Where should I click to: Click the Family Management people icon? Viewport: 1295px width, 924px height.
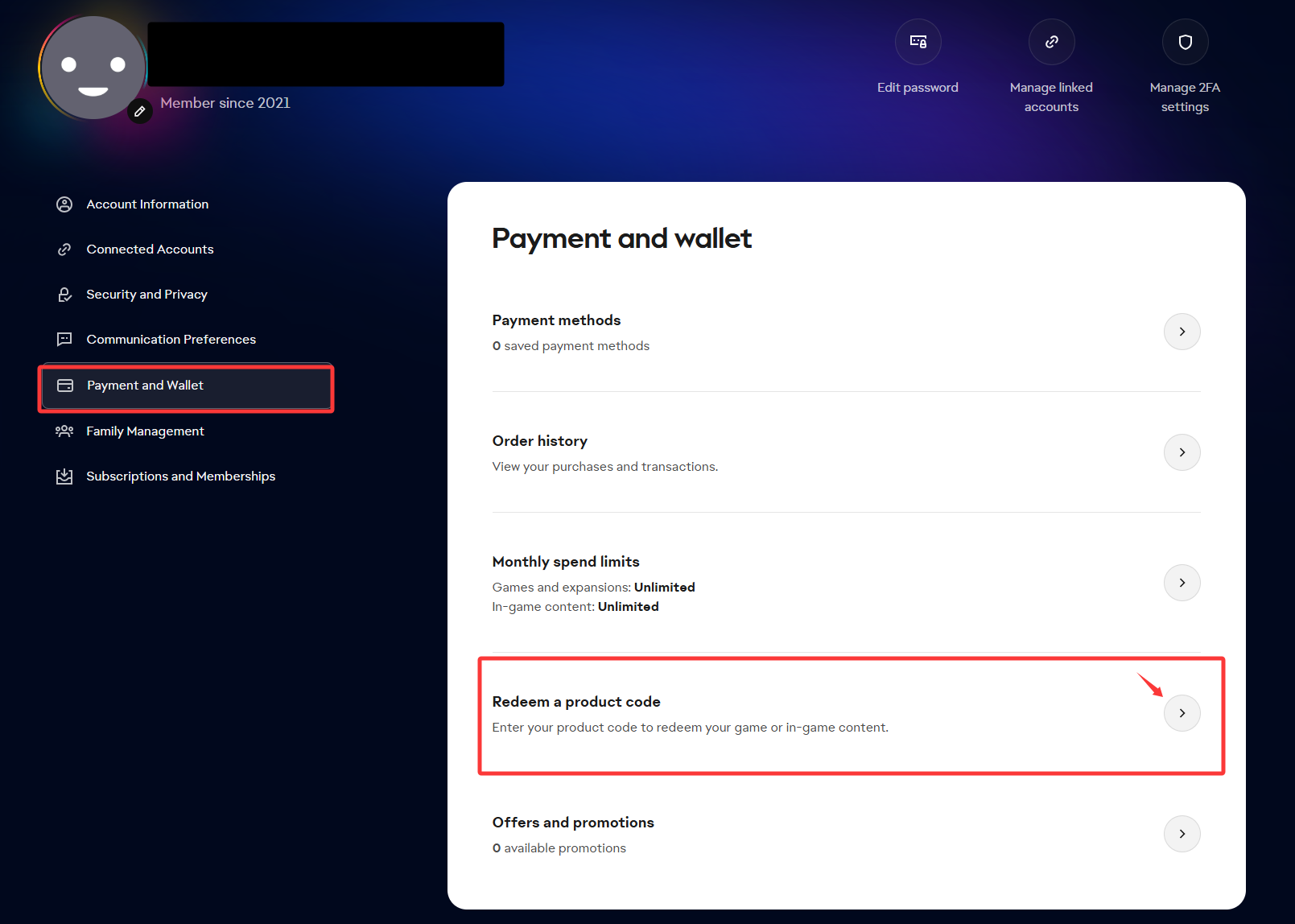(x=64, y=431)
